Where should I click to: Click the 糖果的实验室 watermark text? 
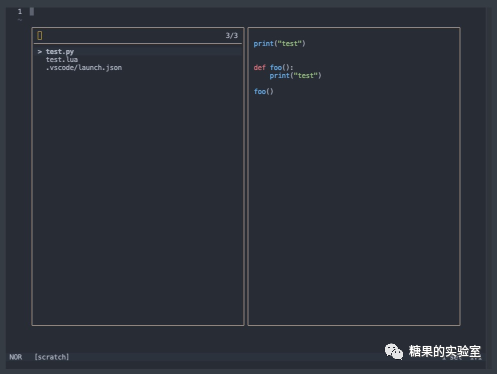click(445, 351)
